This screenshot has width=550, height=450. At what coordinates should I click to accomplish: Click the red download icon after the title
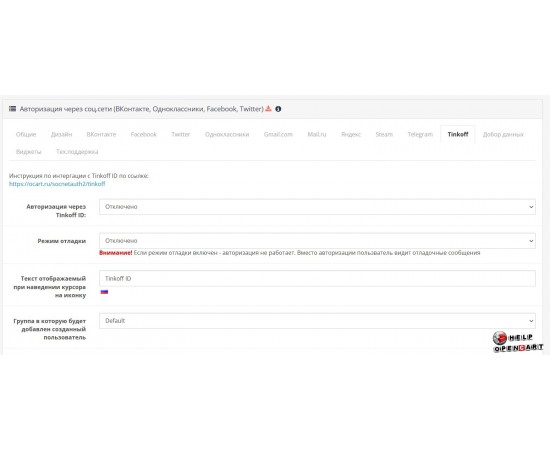pyautogui.click(x=268, y=109)
